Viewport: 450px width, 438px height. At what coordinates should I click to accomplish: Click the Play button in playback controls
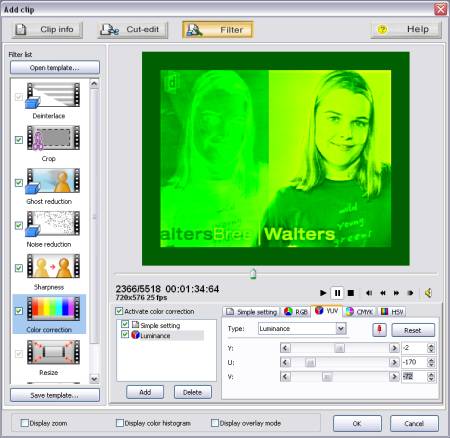pos(323,293)
